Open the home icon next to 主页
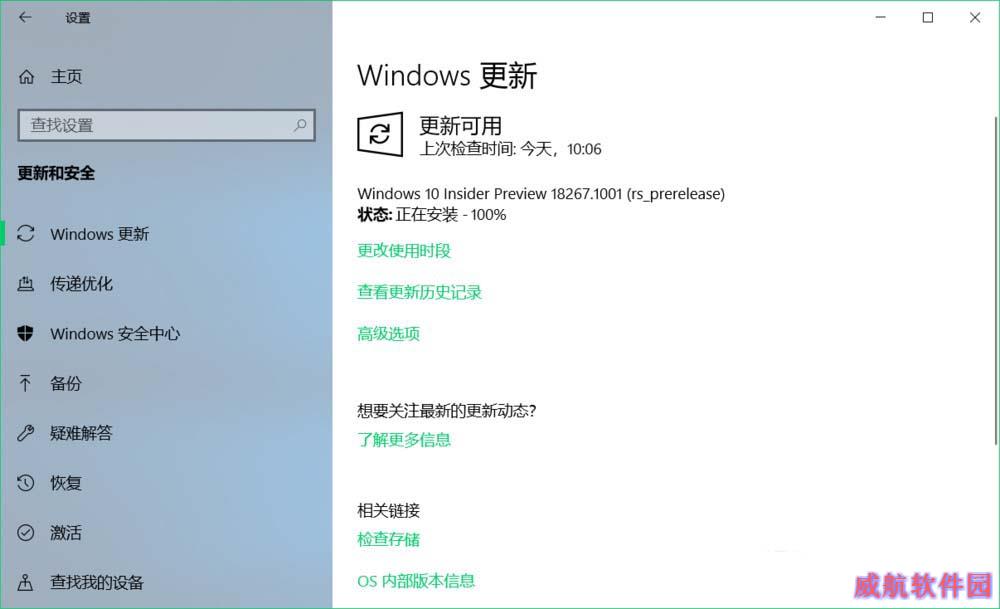This screenshot has width=1000, height=609. [26, 77]
